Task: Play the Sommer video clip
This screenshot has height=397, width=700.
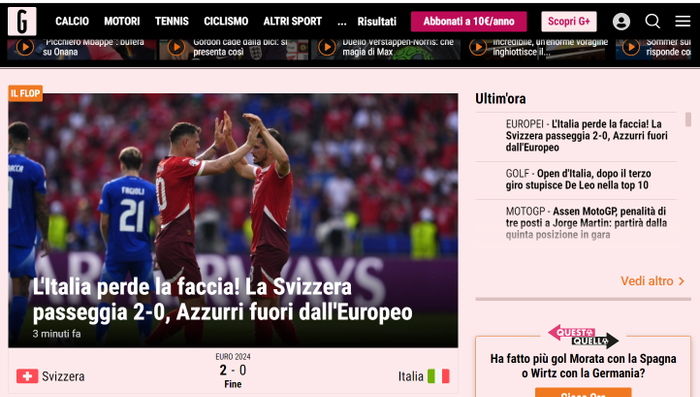Action: click(x=631, y=47)
